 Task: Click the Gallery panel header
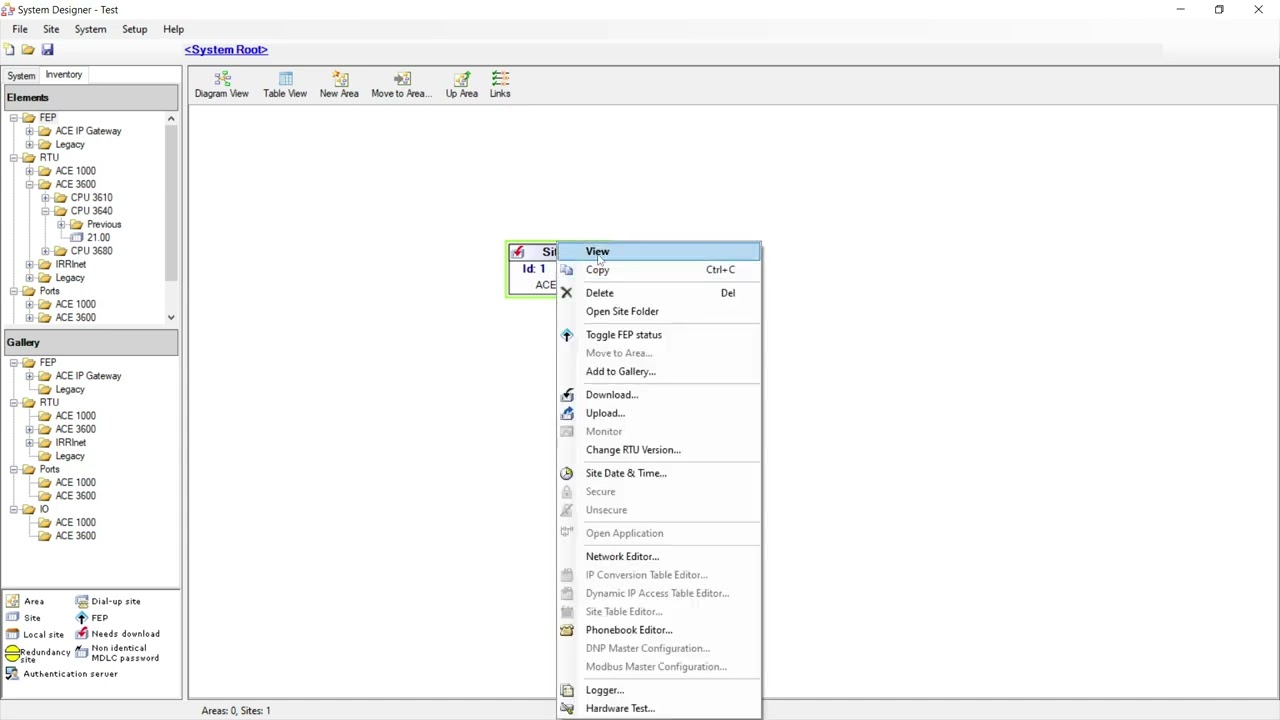pyautogui.click(x=91, y=342)
